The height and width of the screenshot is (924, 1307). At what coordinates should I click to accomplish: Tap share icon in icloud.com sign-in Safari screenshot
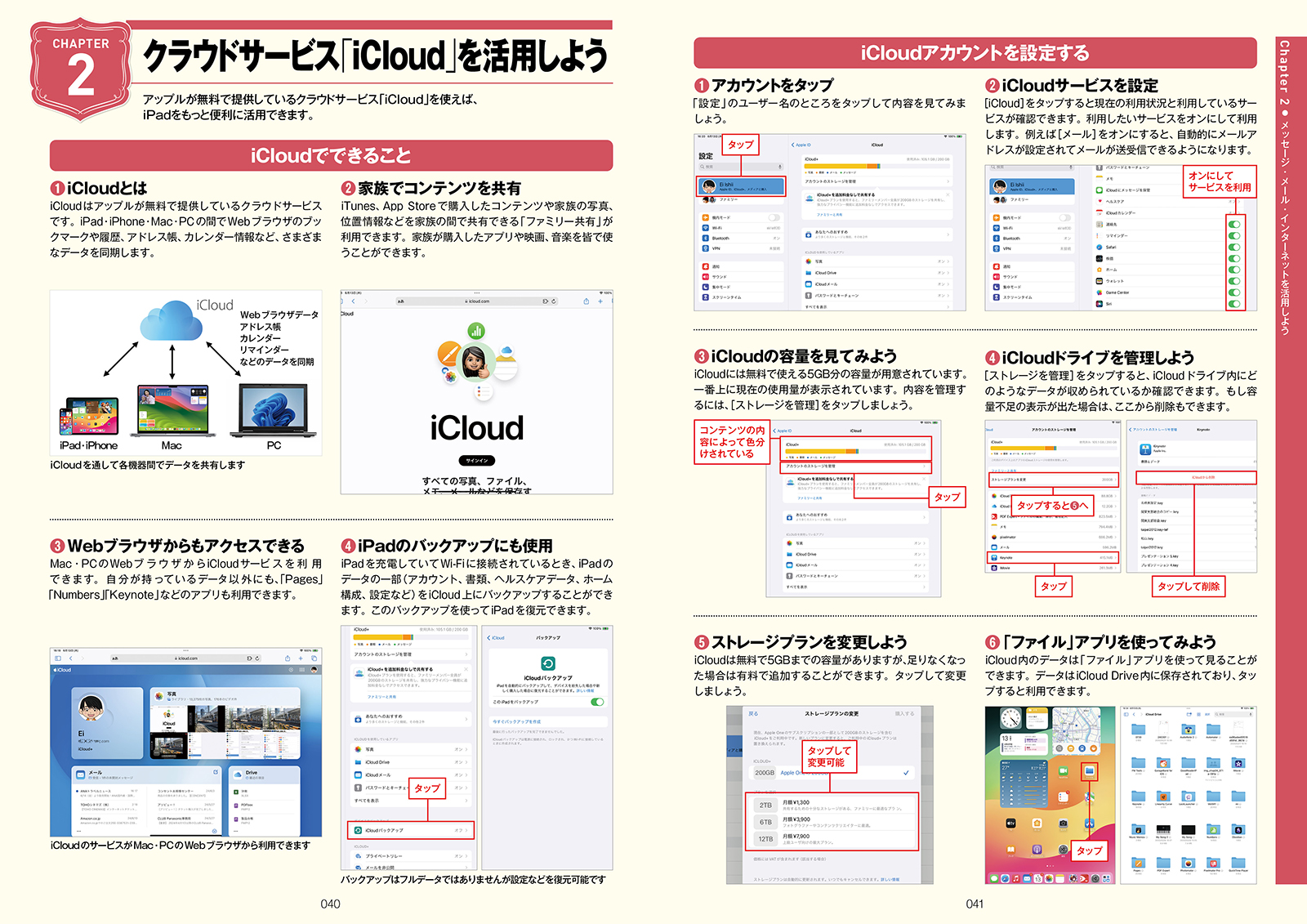587,301
